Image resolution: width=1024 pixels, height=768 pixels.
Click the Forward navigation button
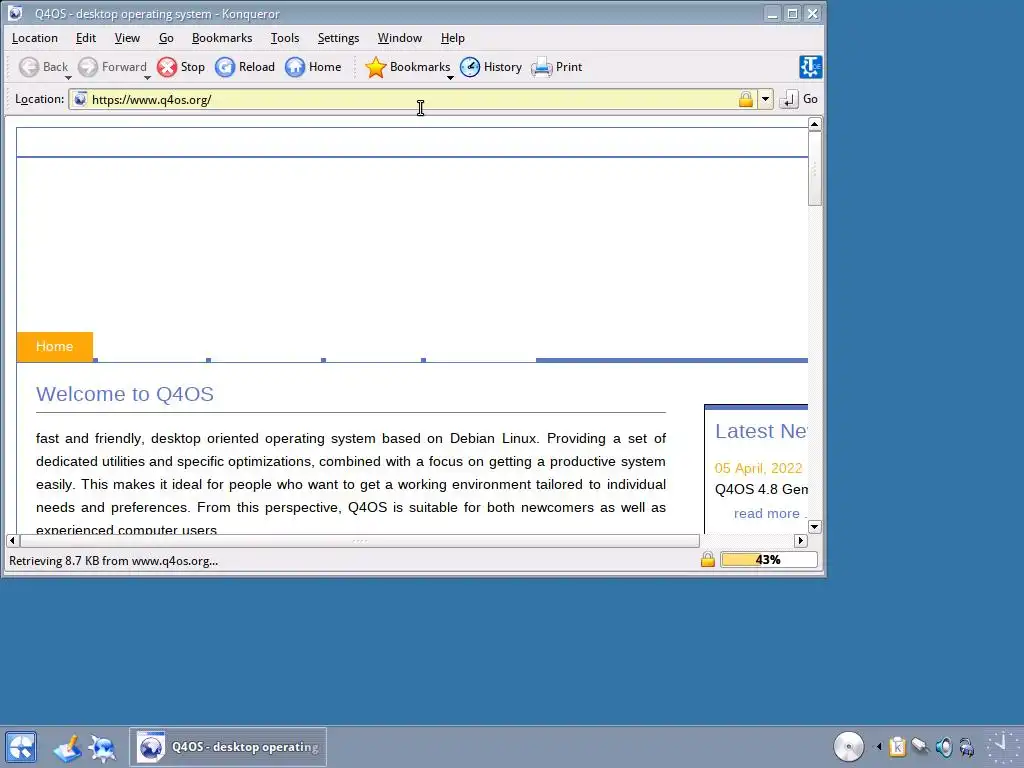click(x=112, y=67)
